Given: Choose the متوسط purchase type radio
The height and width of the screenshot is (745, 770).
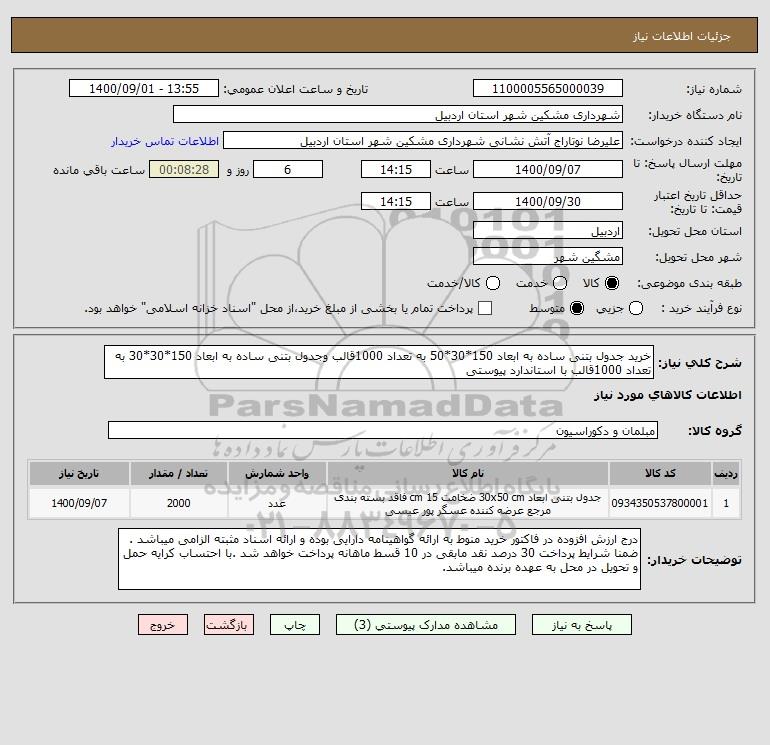Looking at the screenshot, I should tap(577, 308).
